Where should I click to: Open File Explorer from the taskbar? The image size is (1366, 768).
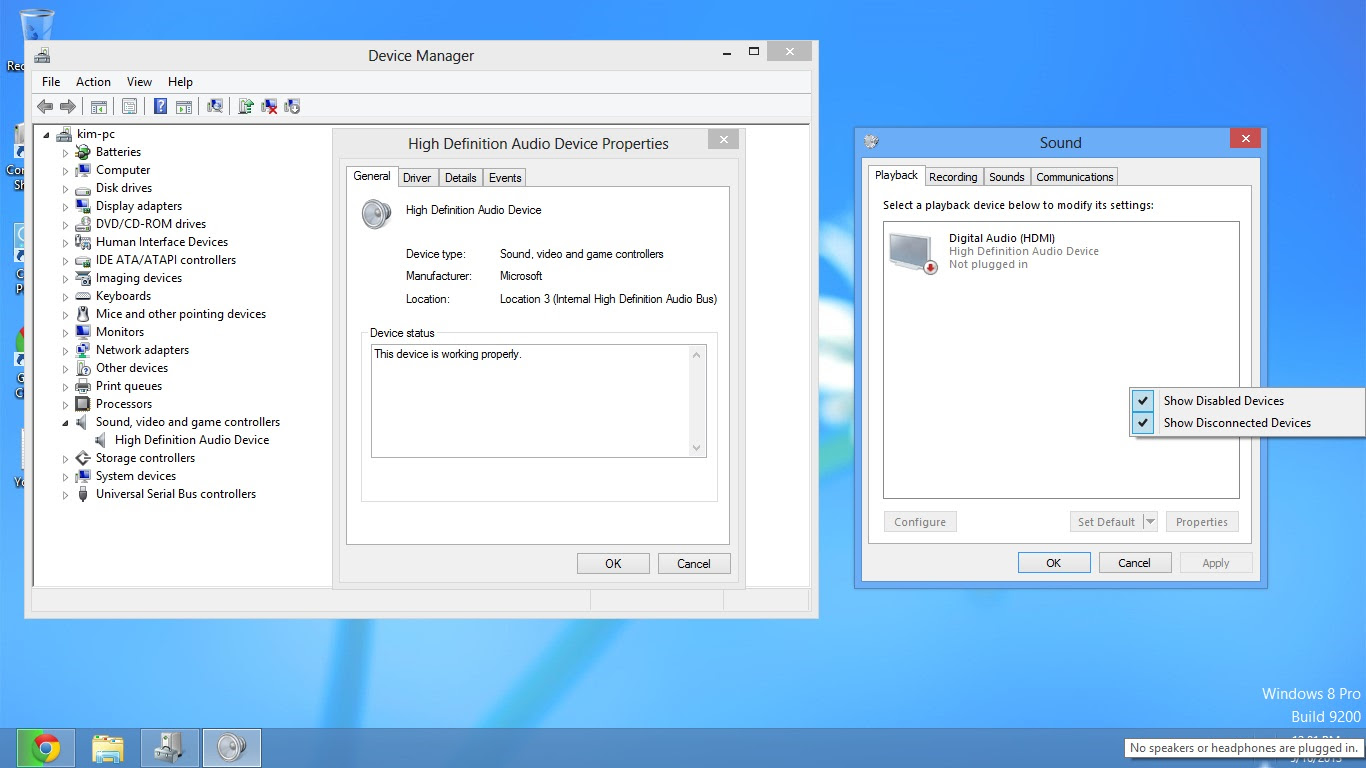pyautogui.click(x=108, y=747)
